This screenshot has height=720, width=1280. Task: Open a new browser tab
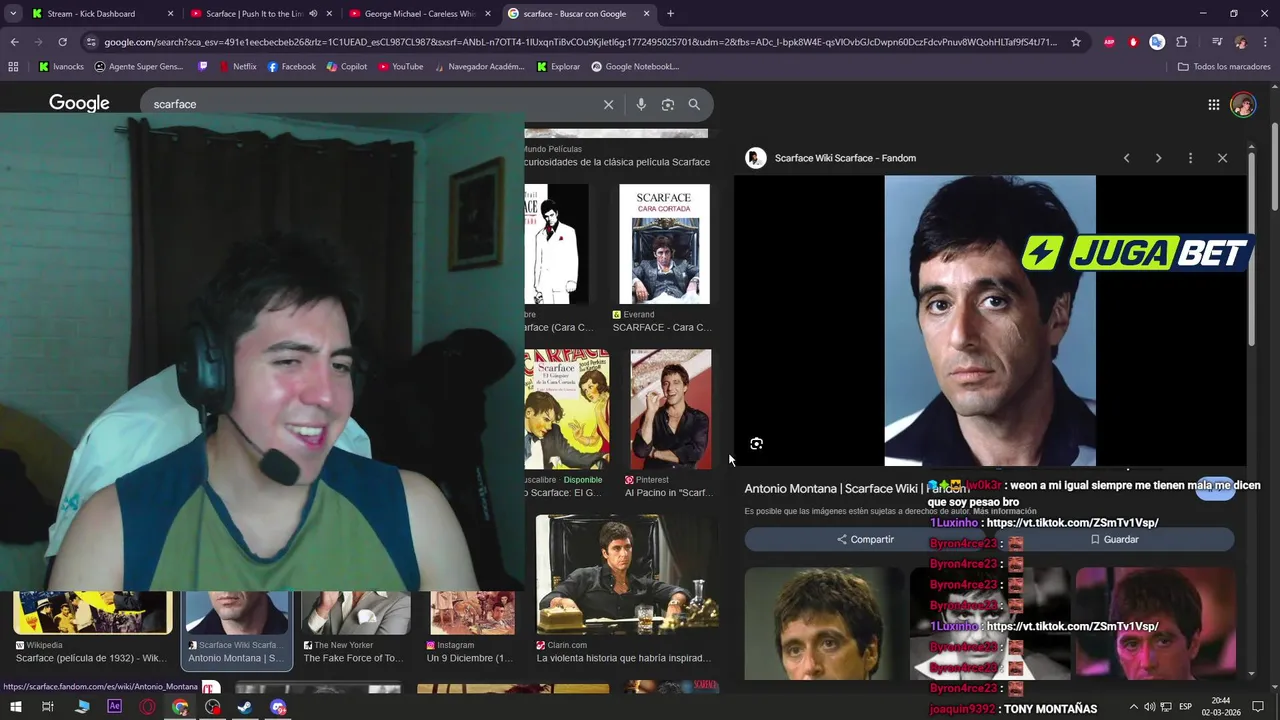(x=670, y=14)
